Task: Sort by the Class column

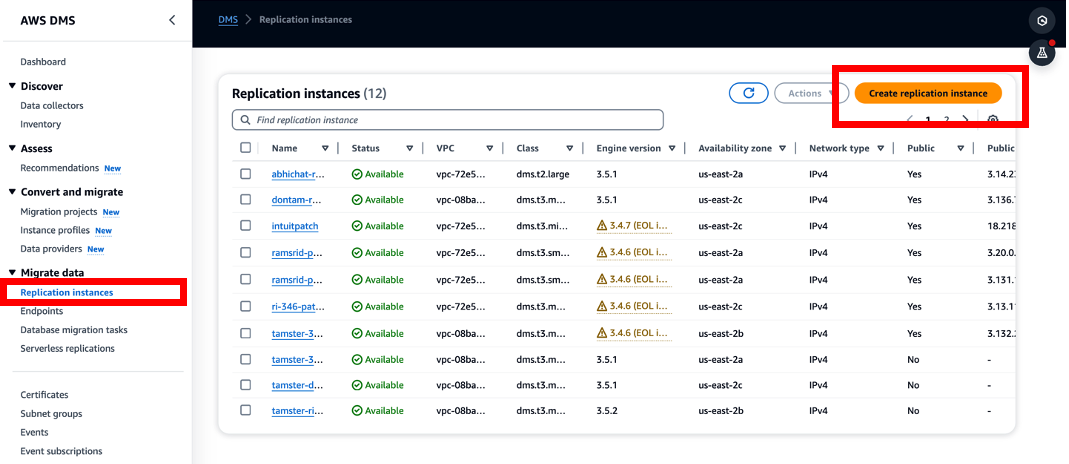Action: [569, 148]
